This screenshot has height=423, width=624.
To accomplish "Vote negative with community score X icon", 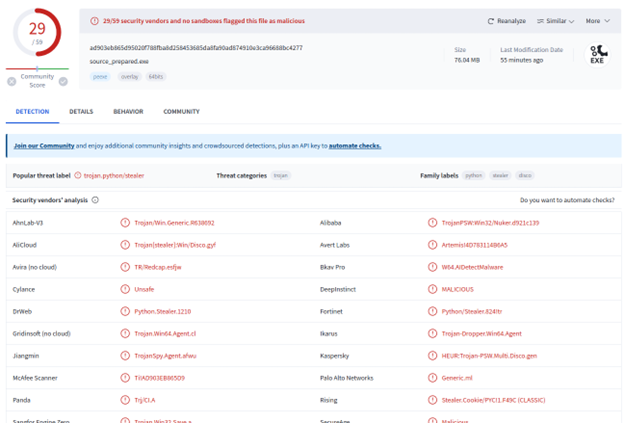I will click(x=12, y=82).
